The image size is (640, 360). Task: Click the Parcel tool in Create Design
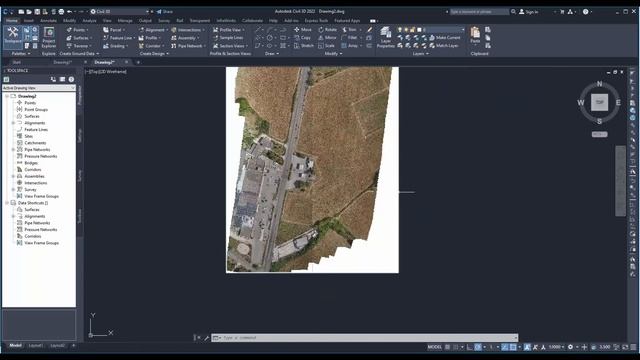[x=114, y=30]
